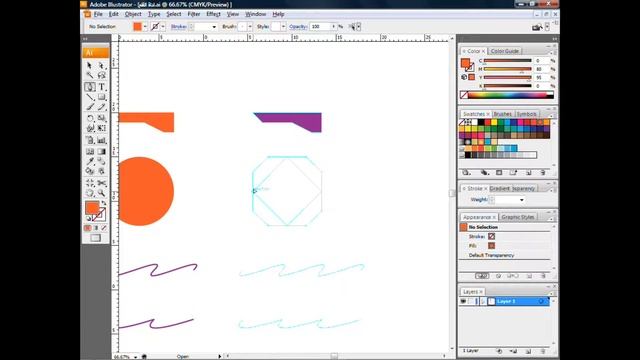Select the Zoom magnifier tool
This screenshot has height=360, width=640.
click(102, 193)
